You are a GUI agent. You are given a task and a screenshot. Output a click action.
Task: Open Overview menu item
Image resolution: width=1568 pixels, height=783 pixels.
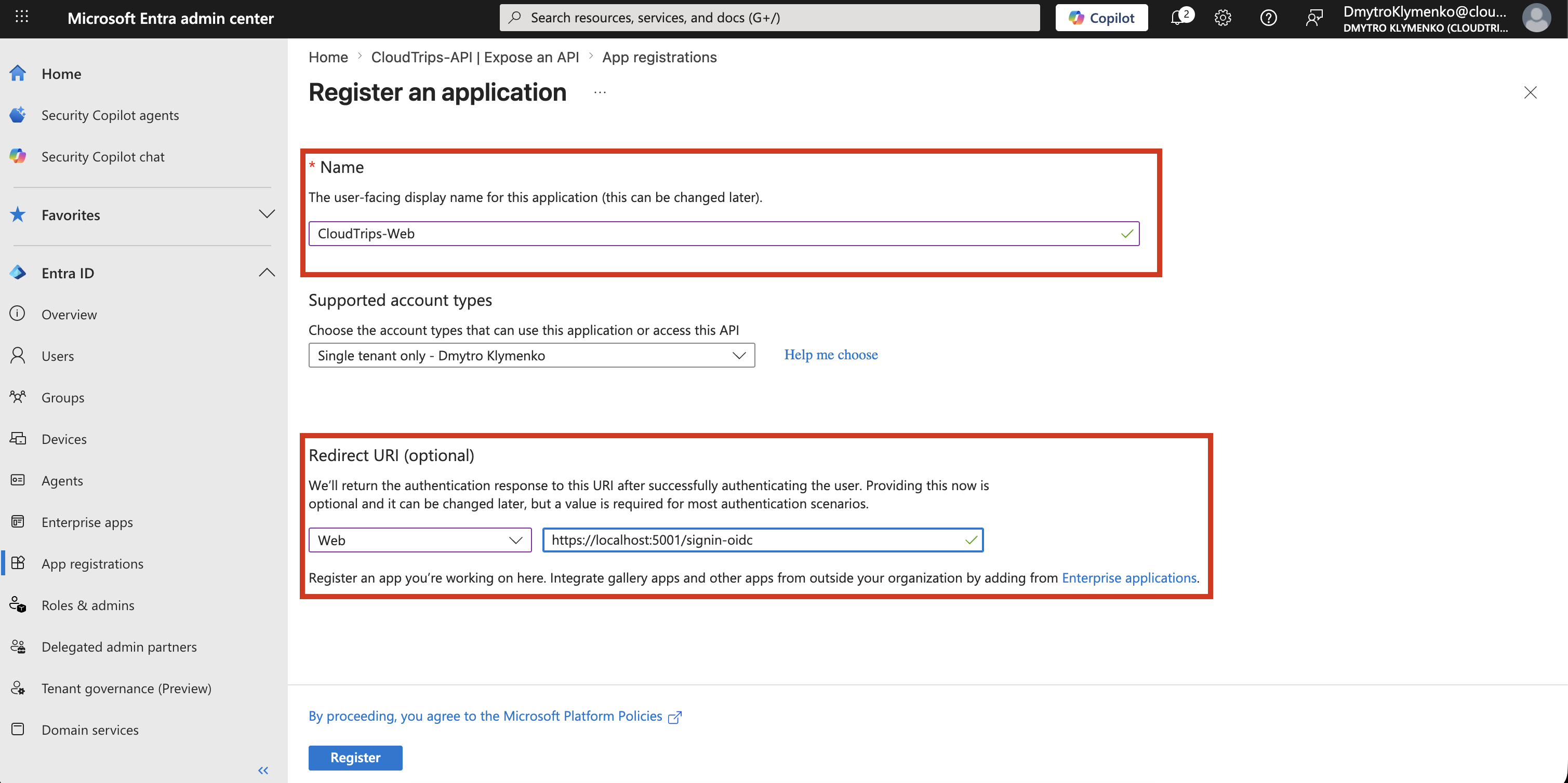[69, 315]
